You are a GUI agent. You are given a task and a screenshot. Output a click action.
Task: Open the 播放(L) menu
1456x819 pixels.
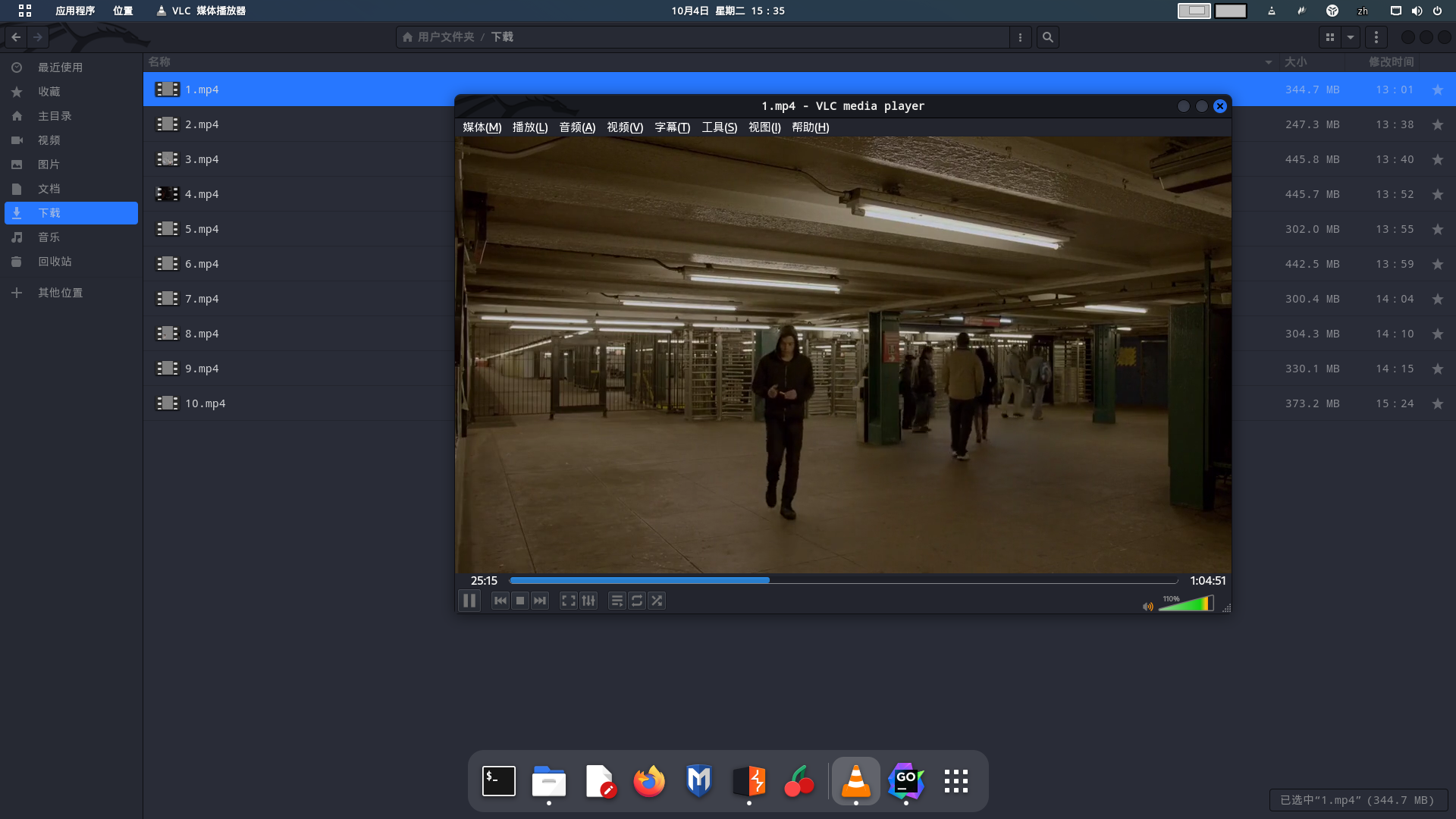point(530,127)
